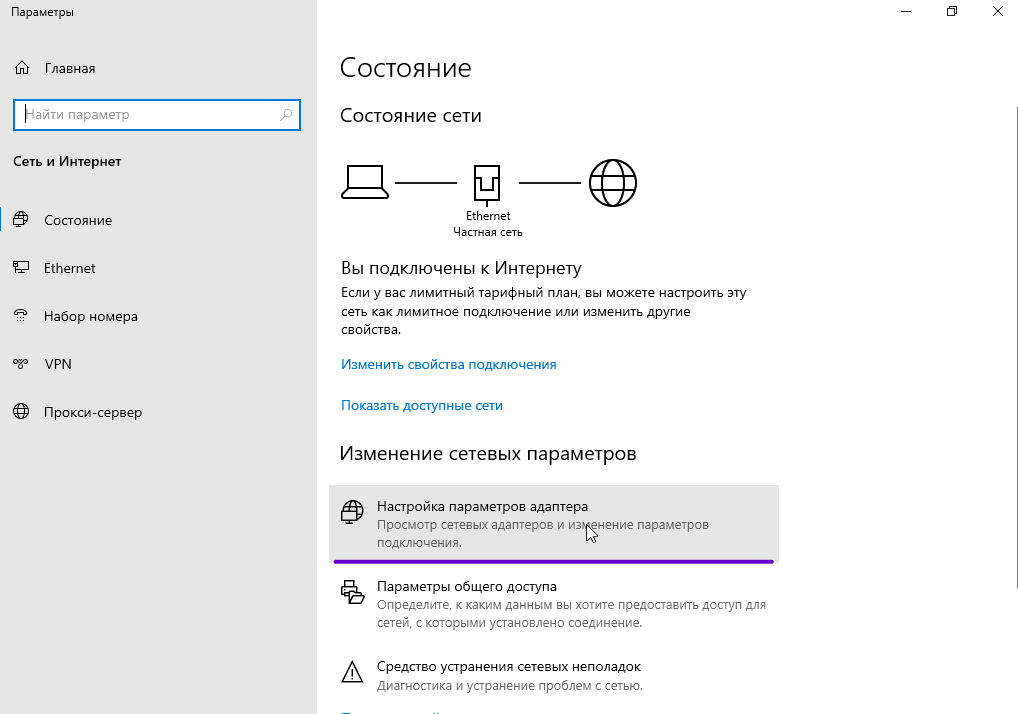Click the Ethernet monitor icon in the sidebar

22,268
